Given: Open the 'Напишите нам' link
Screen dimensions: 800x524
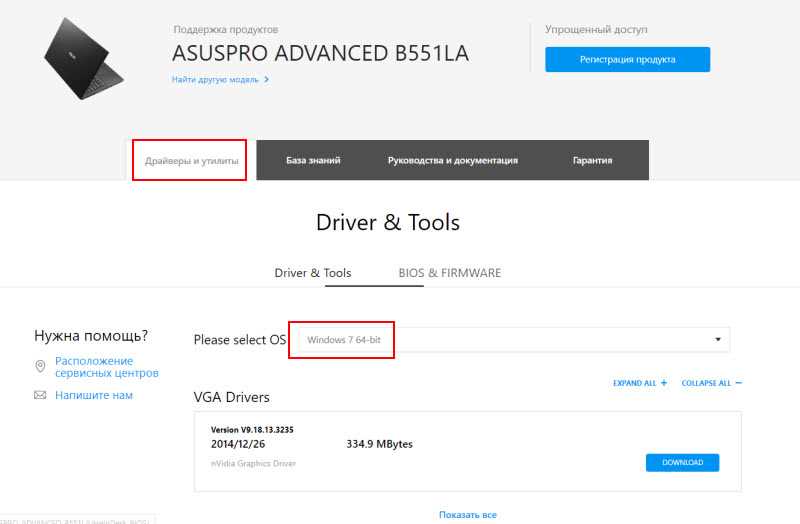Looking at the screenshot, I should [94, 395].
